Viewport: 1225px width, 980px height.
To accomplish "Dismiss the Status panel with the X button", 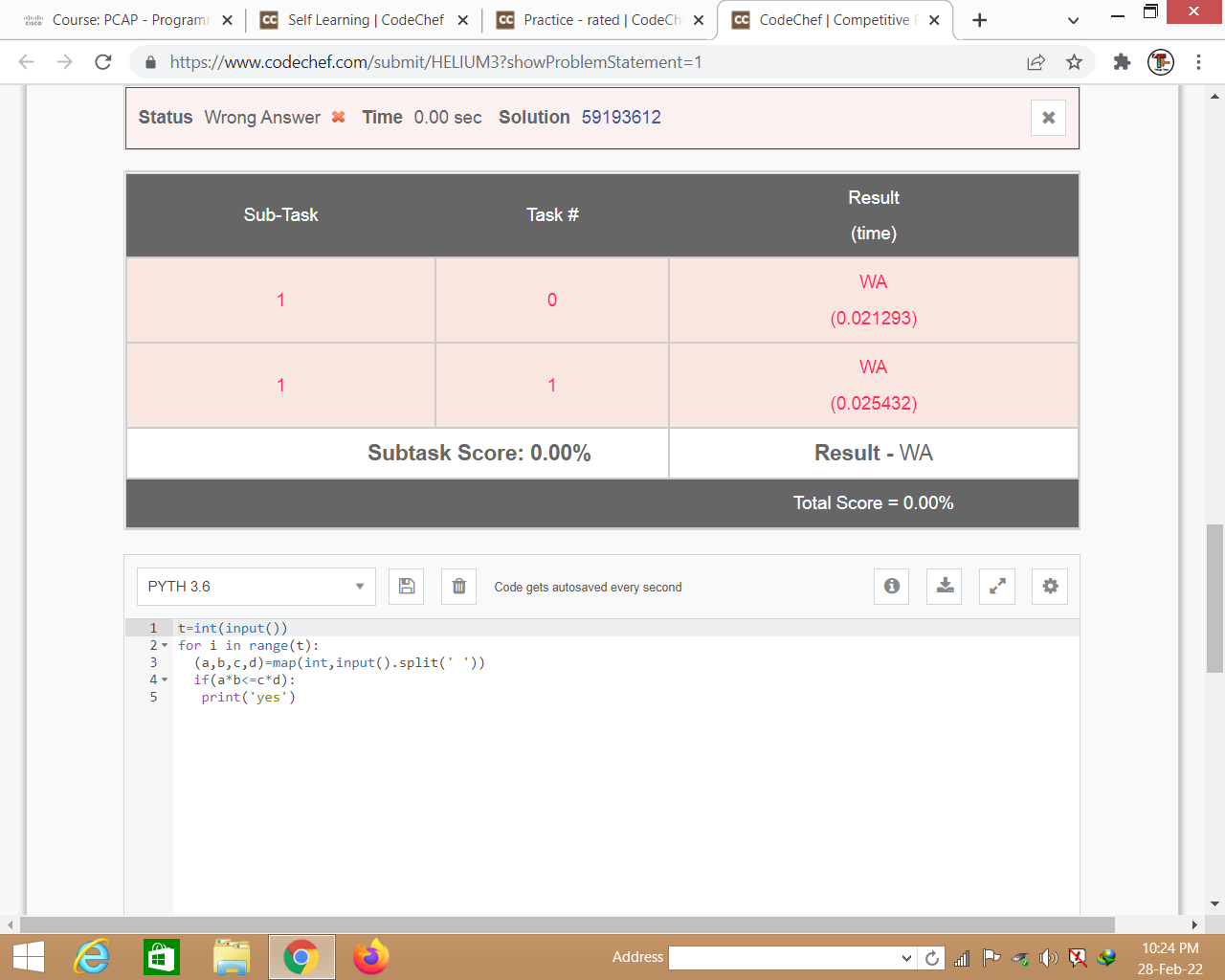I will [1048, 117].
